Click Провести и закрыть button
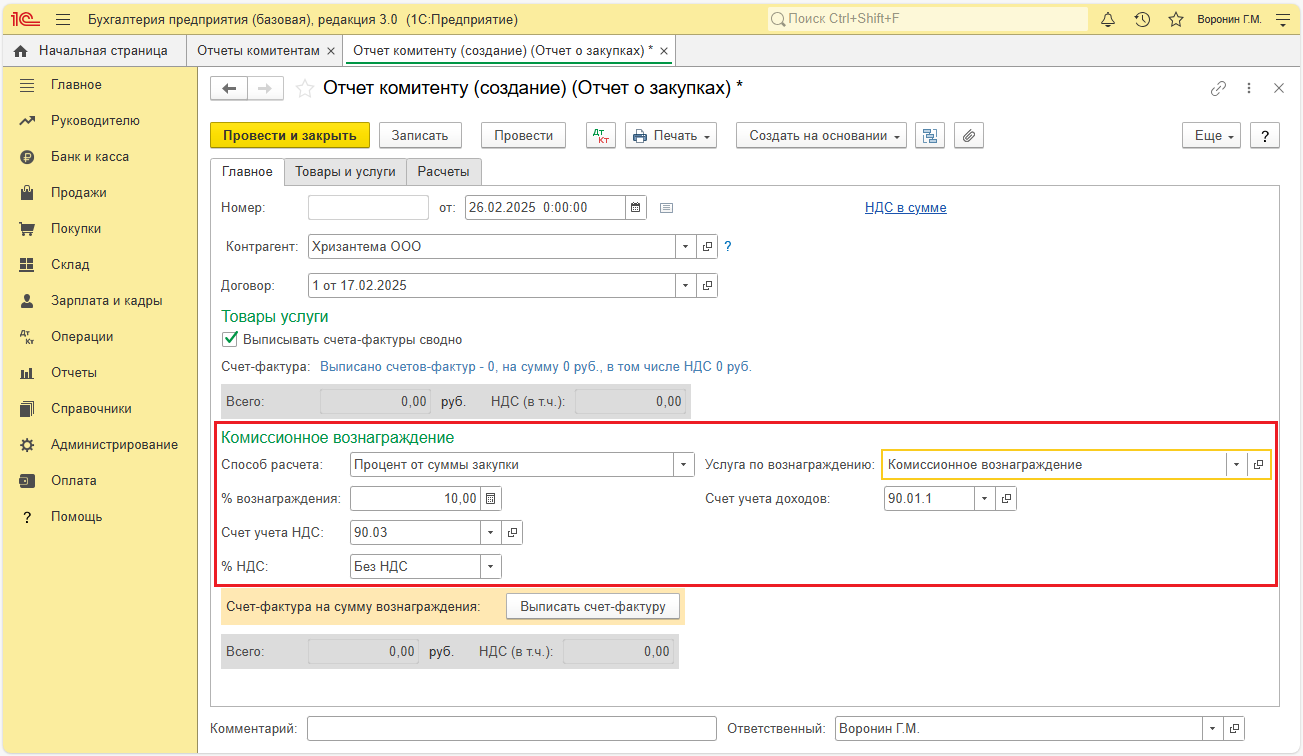Viewport: 1303px width, 756px height. tap(290, 136)
